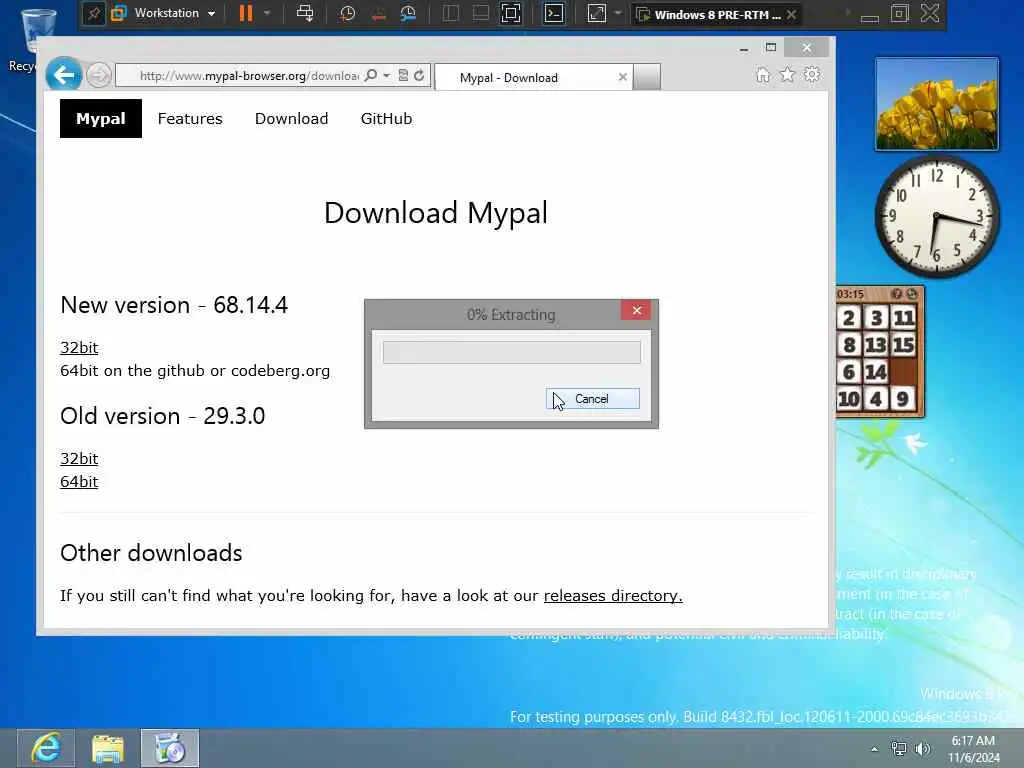Screen dimensions: 1024x768
Task: Open the network tray icon
Action: point(899,749)
